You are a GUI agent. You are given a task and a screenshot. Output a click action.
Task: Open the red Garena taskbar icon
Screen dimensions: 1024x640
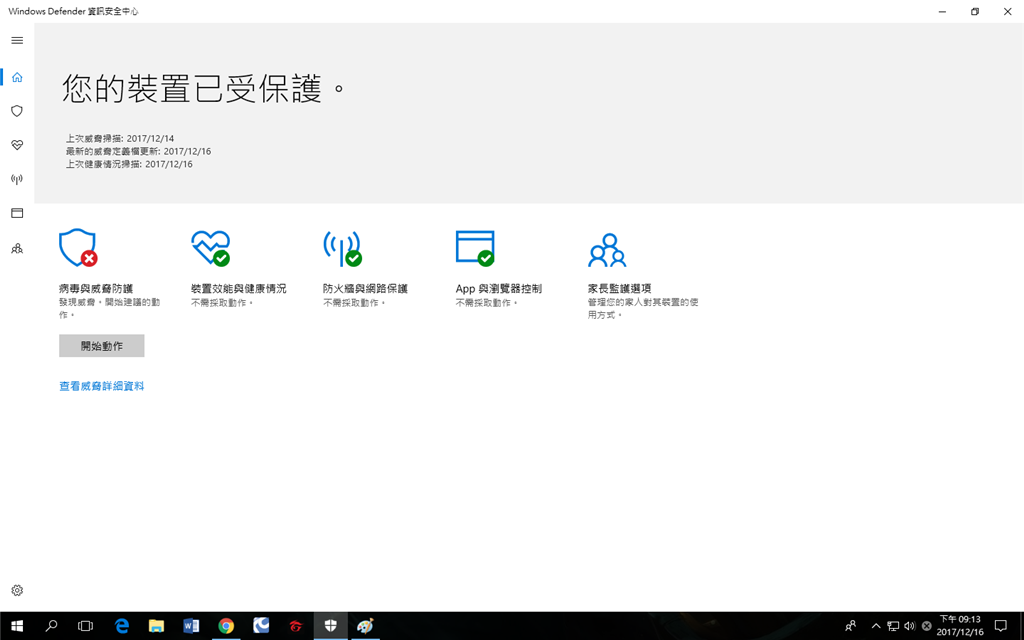296,626
